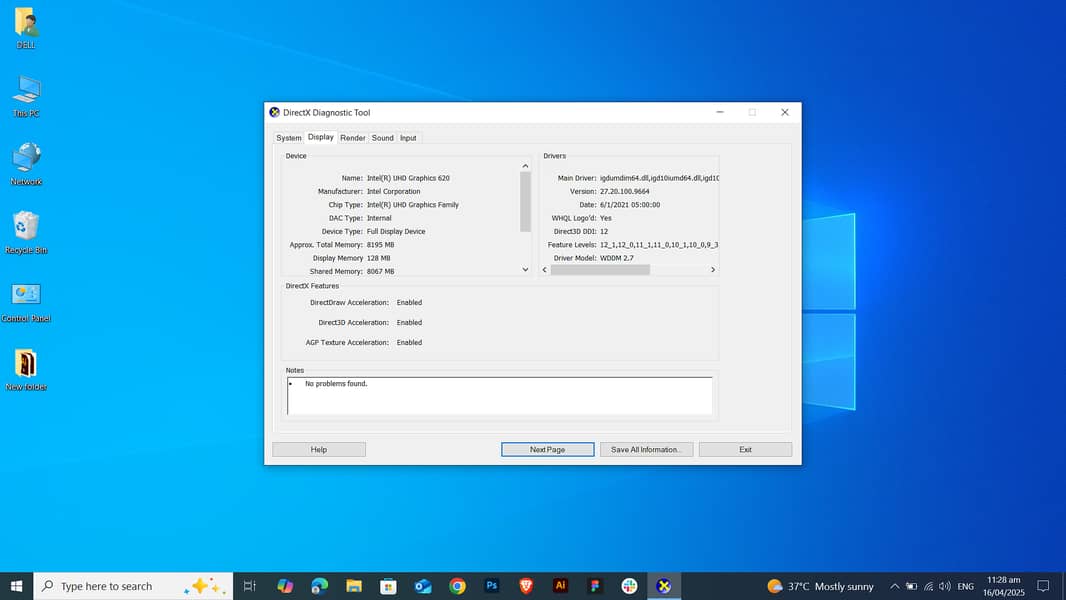Select the Recycle Bin desktop icon
The image size is (1066, 600).
pos(26,232)
